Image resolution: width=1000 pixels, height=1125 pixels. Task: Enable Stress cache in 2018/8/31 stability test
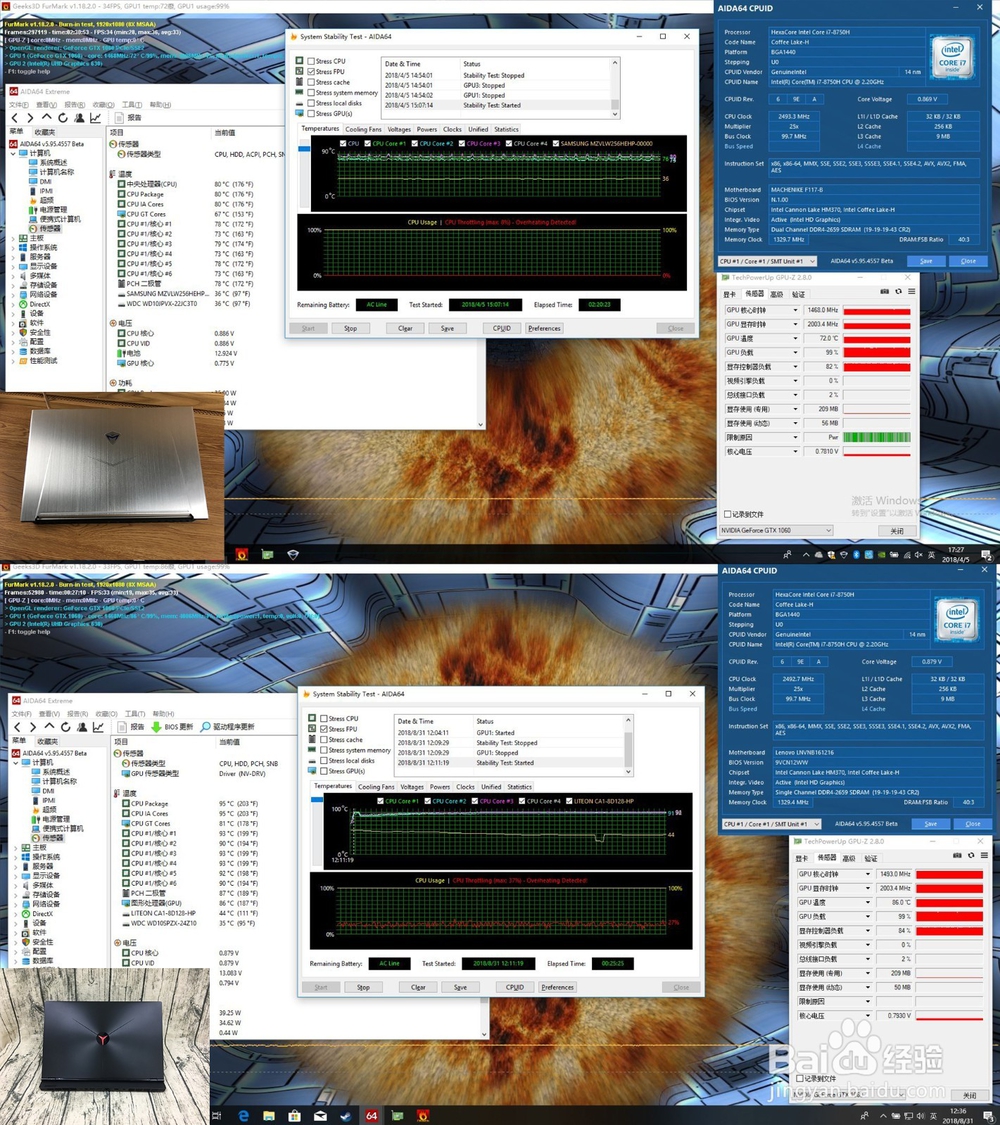(x=324, y=739)
